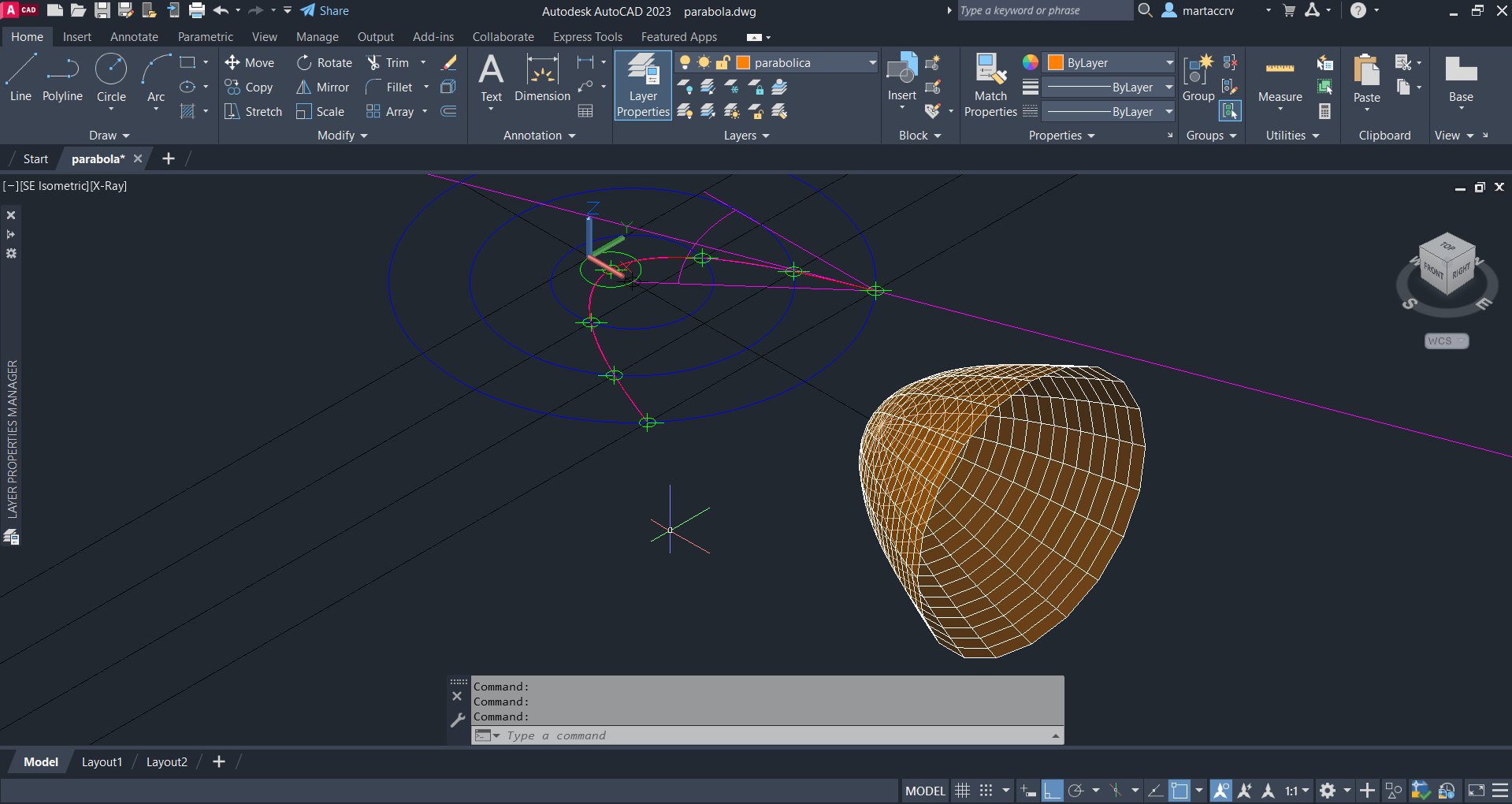Viewport: 1512px width, 804px height.
Task: Toggle grid display in status bar
Action: tap(962, 791)
